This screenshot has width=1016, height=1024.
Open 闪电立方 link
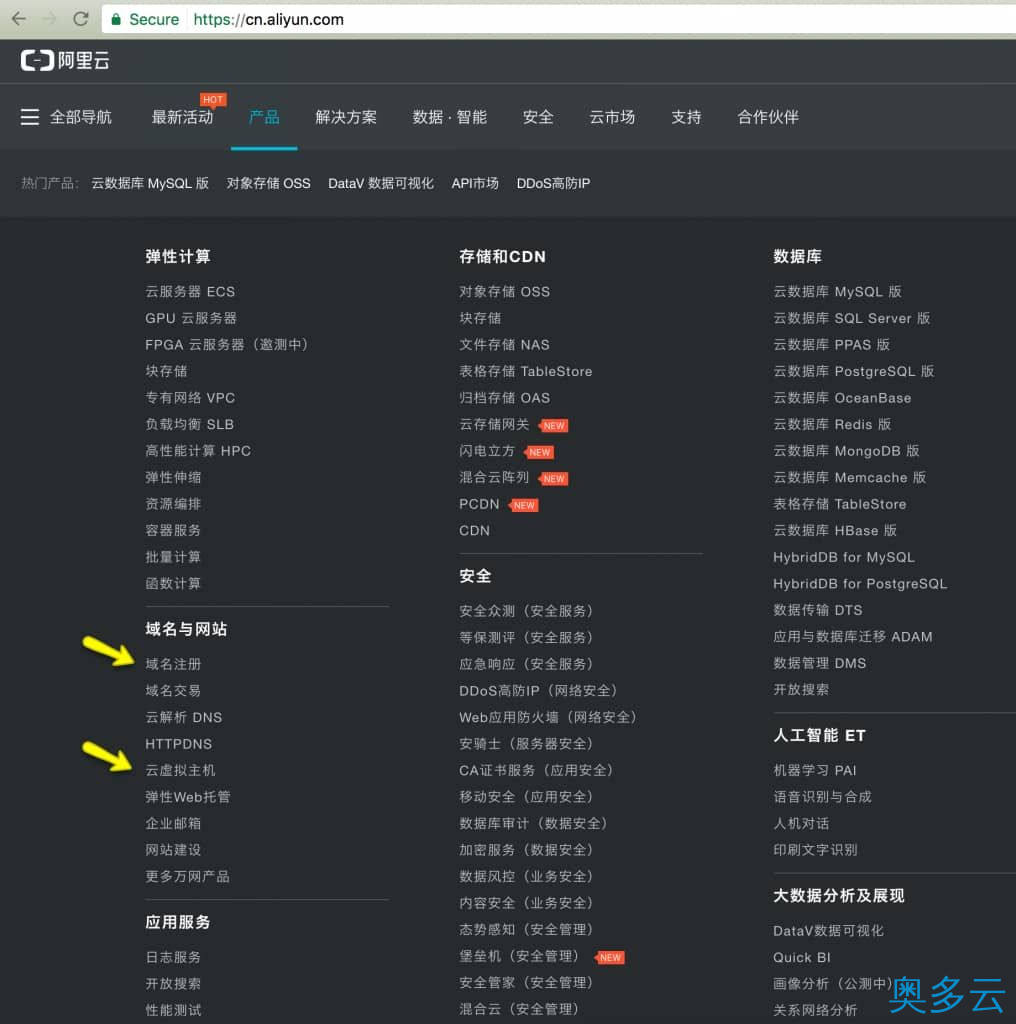486,451
